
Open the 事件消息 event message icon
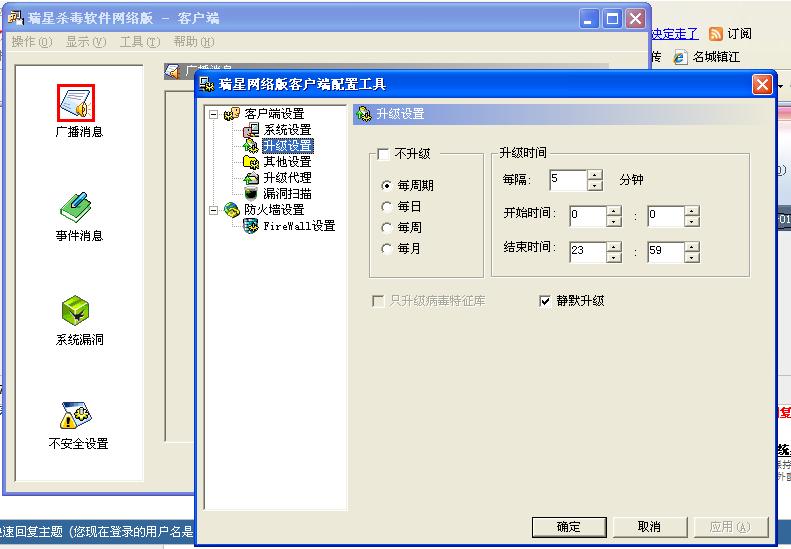coord(76,207)
